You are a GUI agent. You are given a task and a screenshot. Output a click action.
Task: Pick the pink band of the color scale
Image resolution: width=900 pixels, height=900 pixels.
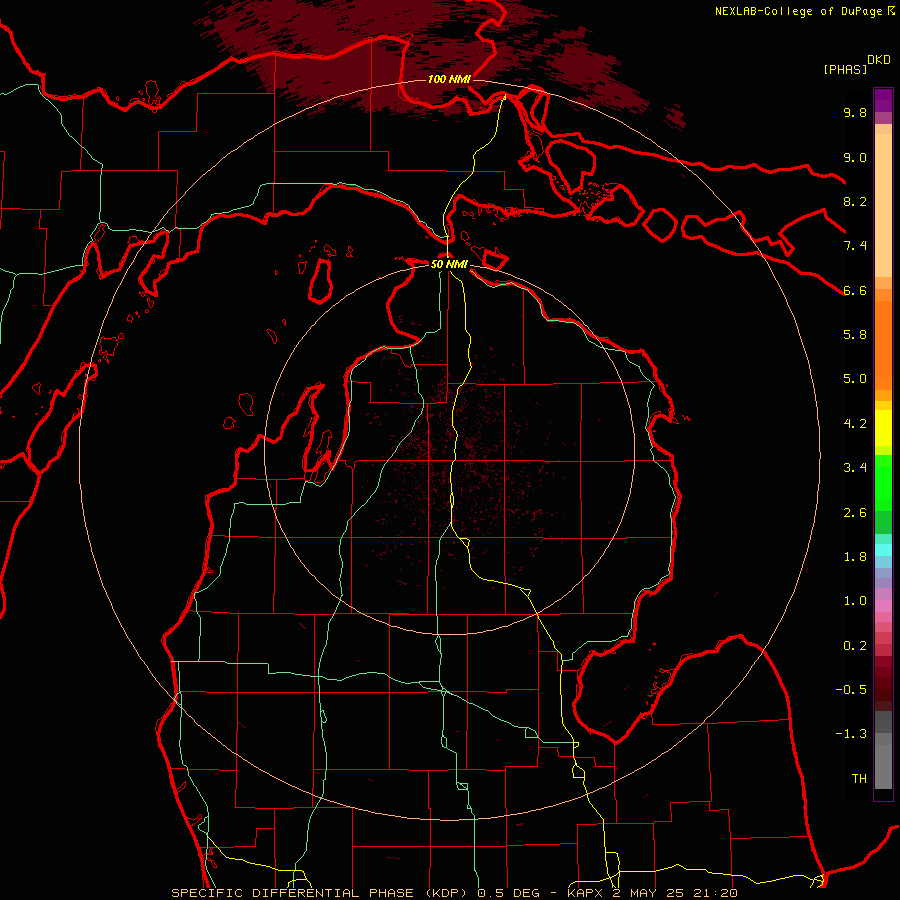883,606
